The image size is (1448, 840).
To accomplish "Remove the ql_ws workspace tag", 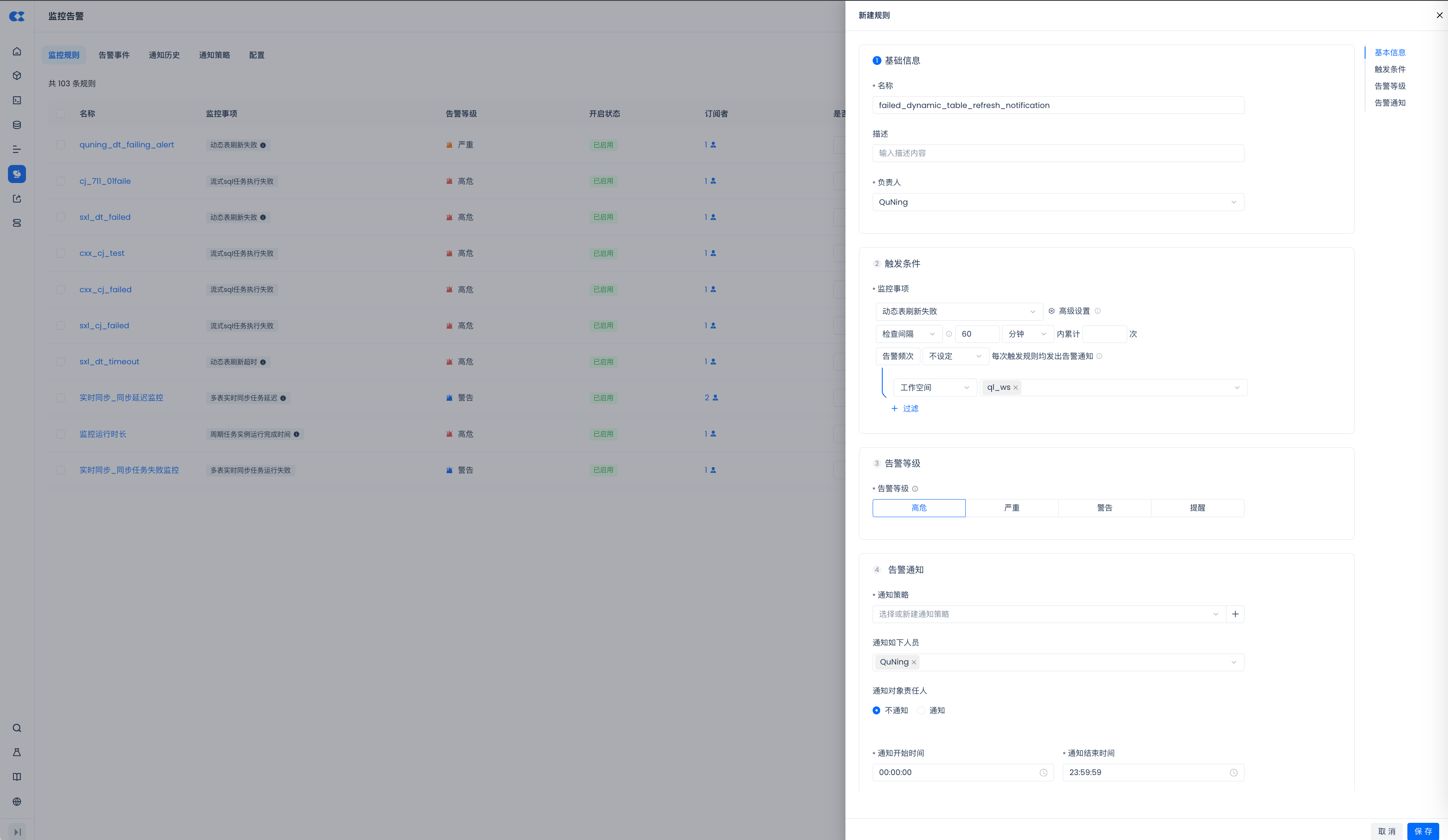I will tap(1016, 388).
